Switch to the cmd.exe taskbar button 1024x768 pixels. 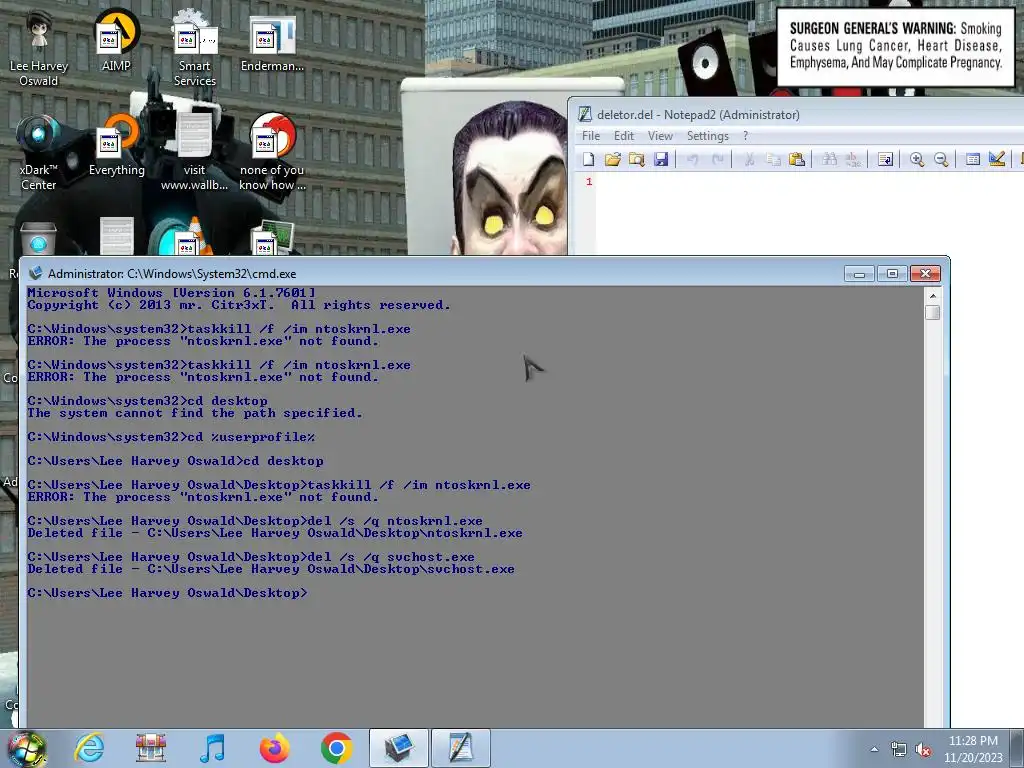[x=398, y=748]
